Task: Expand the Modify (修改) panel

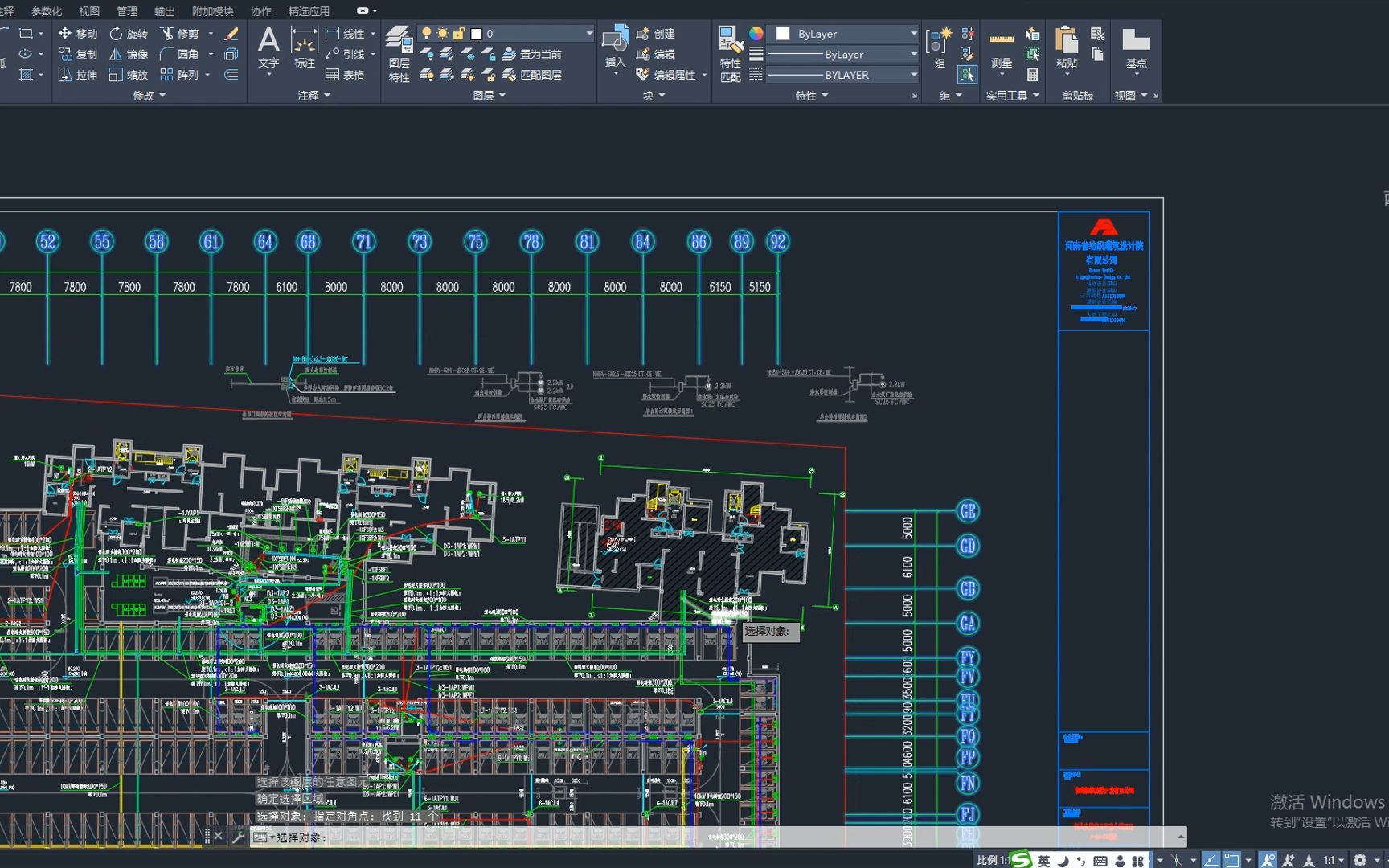Action: (x=149, y=96)
